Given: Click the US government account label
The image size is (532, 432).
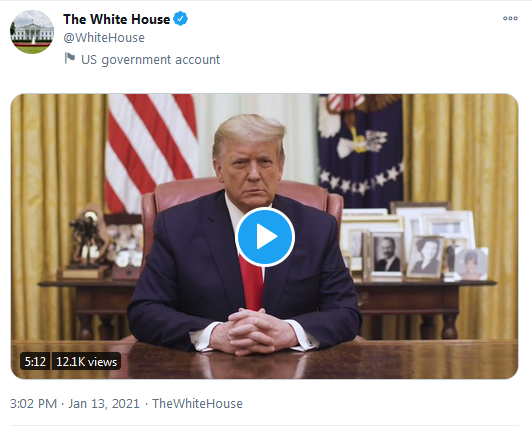Looking at the screenshot, I should 151,60.
